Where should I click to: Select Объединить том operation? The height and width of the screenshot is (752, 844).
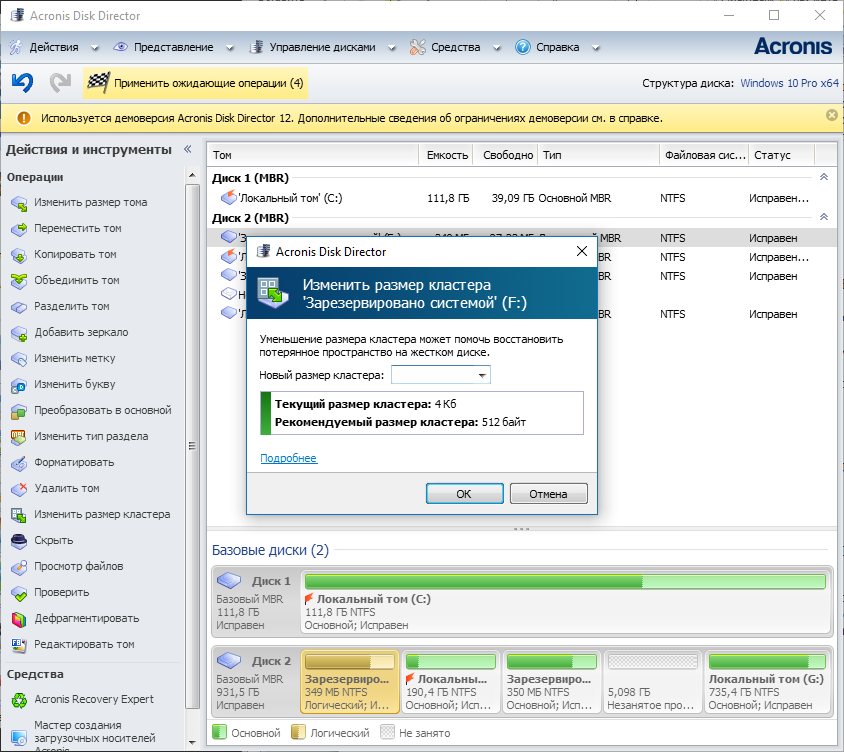[77, 280]
